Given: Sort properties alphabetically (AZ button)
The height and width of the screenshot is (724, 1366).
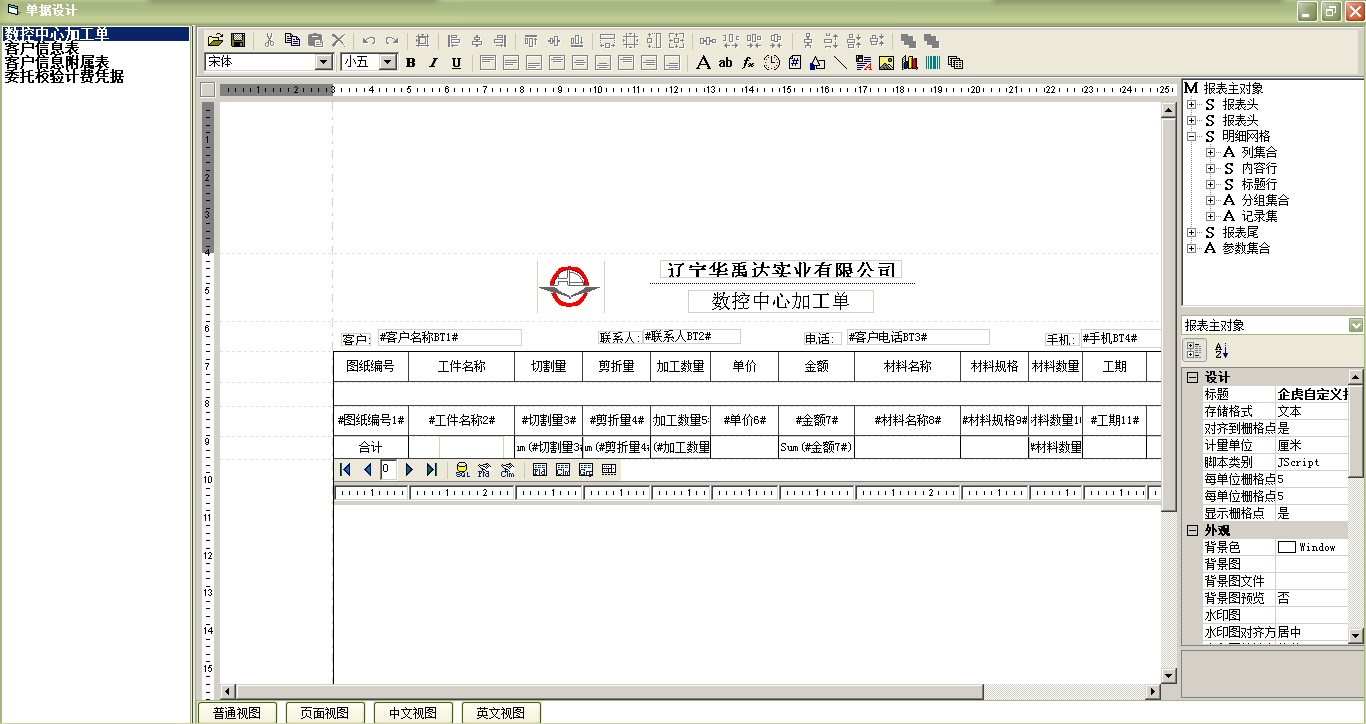Looking at the screenshot, I should [1221, 350].
